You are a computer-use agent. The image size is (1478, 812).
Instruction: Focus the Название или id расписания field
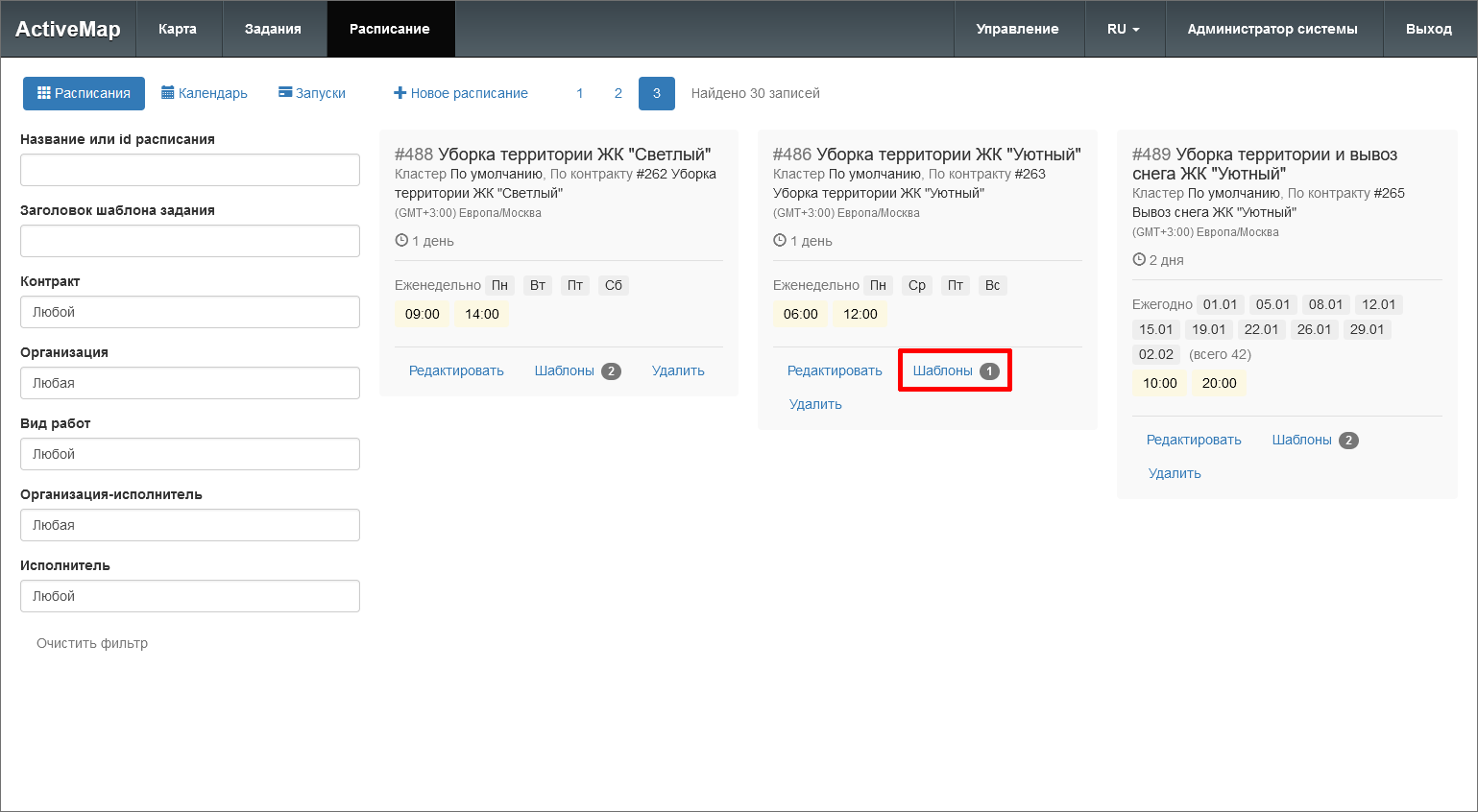point(190,170)
